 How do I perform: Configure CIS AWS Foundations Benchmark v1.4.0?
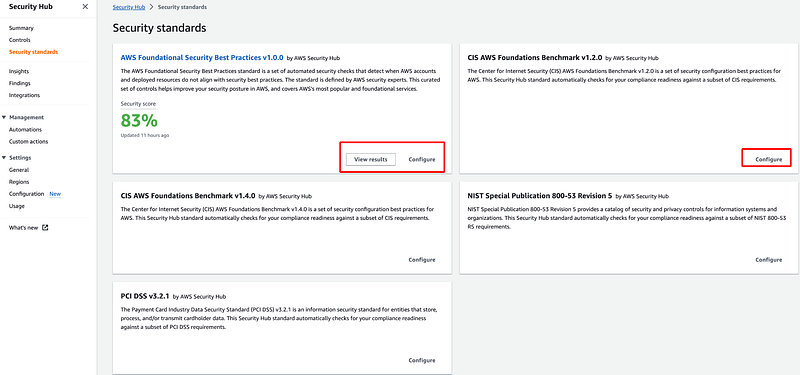tap(422, 260)
